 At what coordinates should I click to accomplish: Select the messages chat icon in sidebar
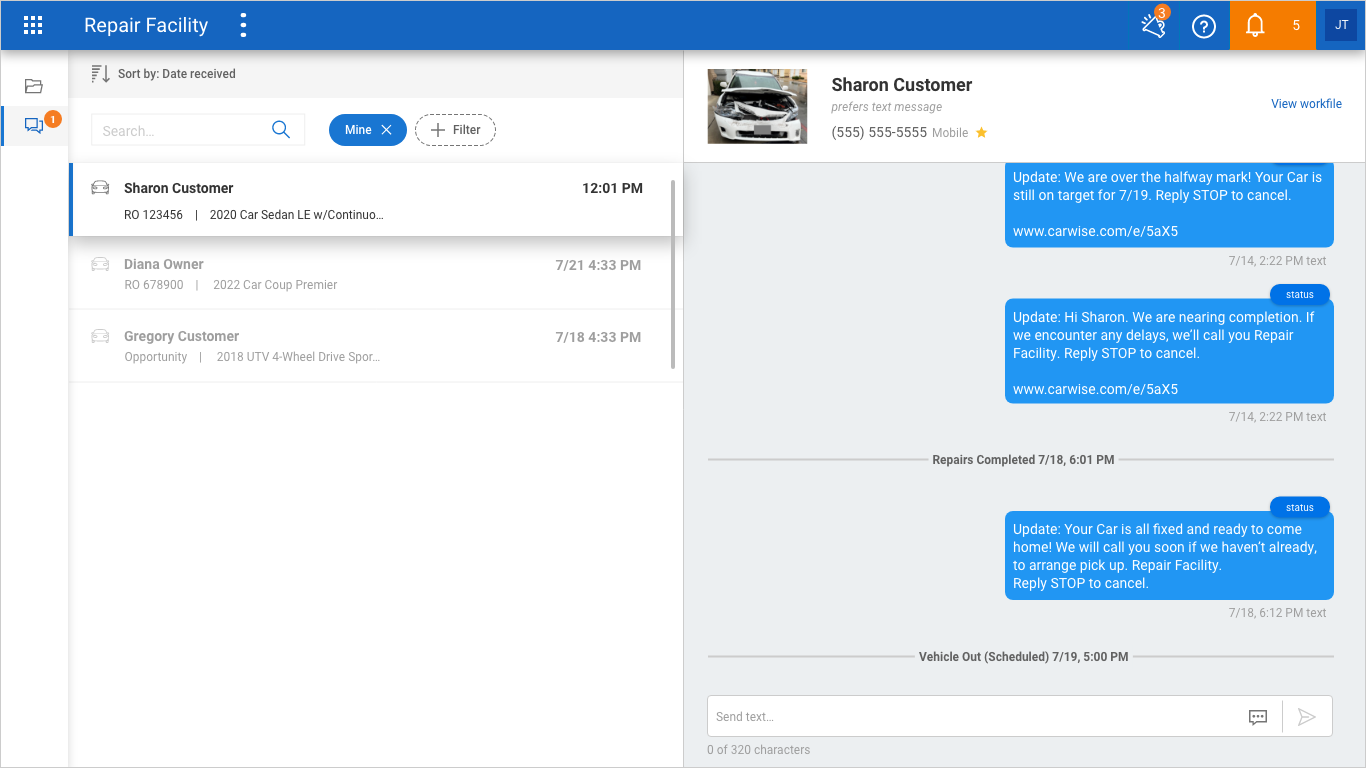tap(34, 126)
